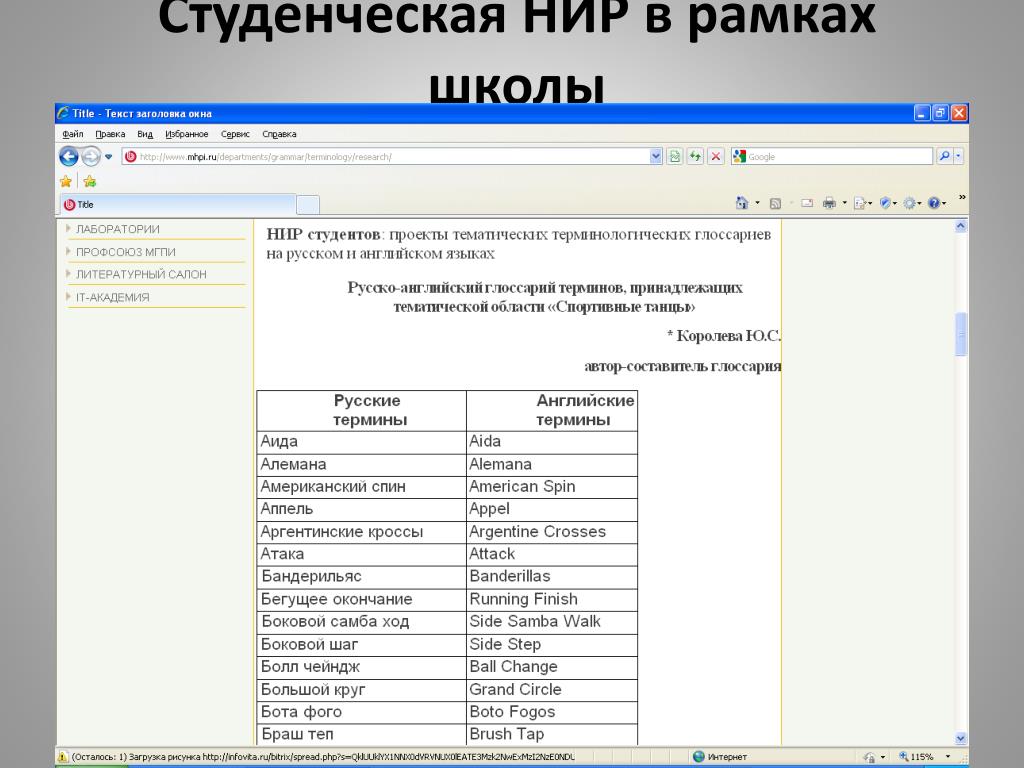1024x768 pixels.
Task: Click the table cell 'Аргентинские кроссы'
Action: pos(362,532)
